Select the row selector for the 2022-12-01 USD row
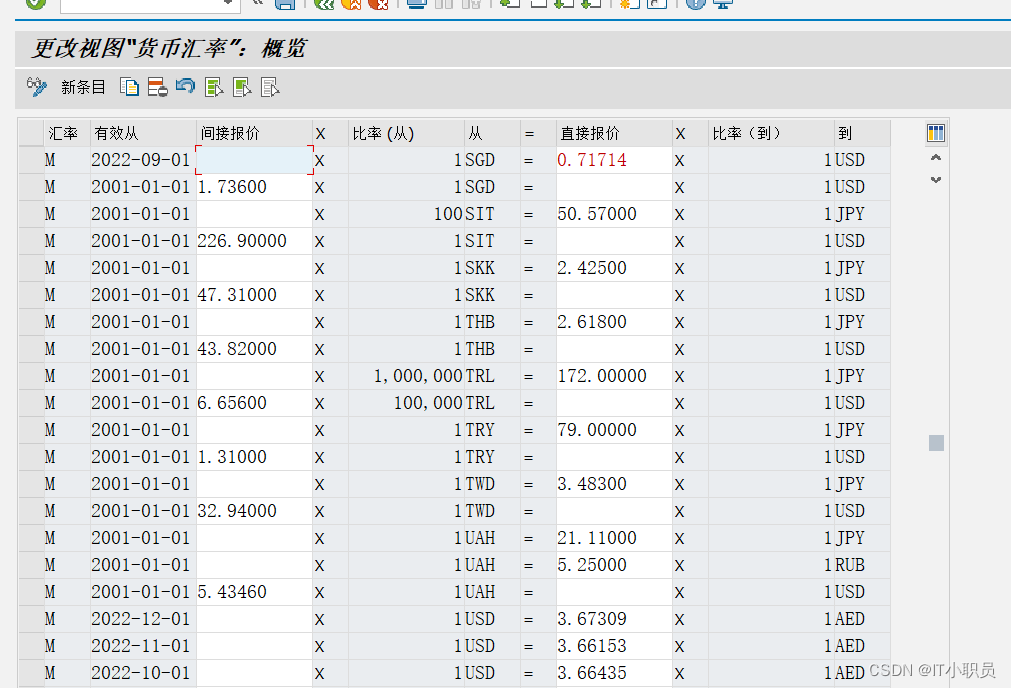The width and height of the screenshot is (1011, 688). coord(30,620)
